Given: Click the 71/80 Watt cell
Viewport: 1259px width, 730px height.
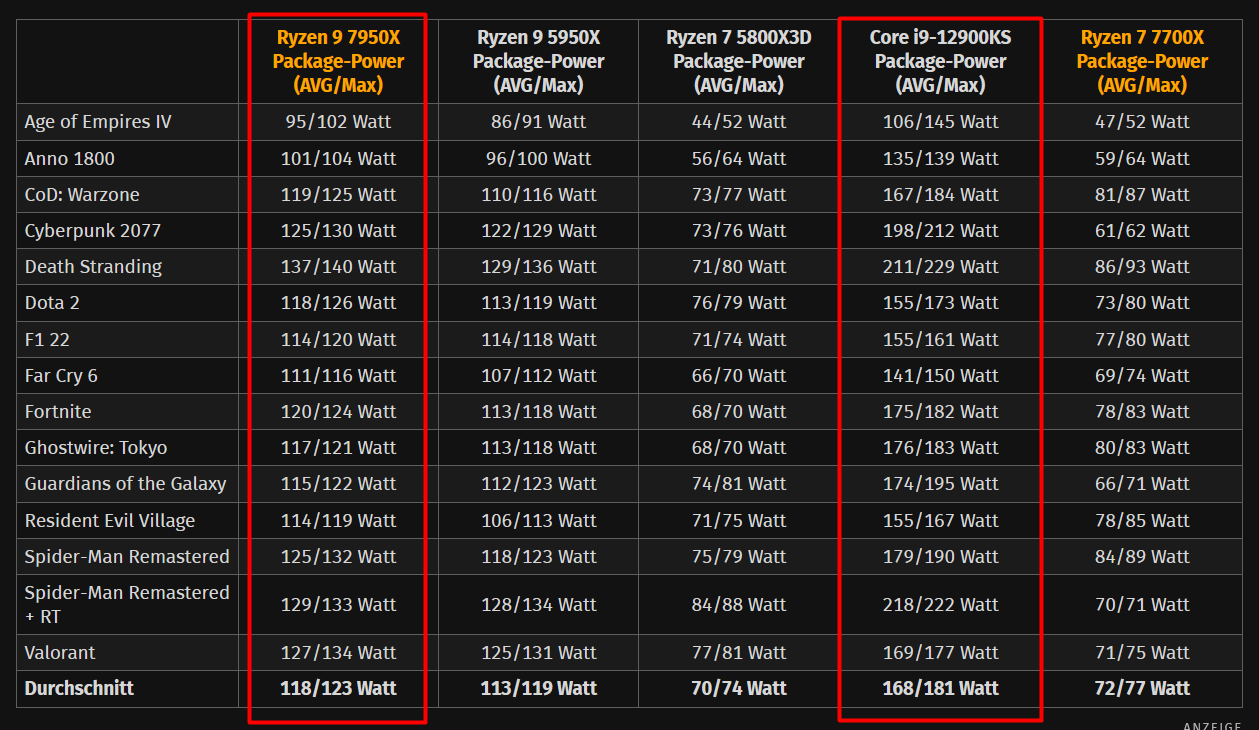Looking at the screenshot, I should (x=739, y=266).
